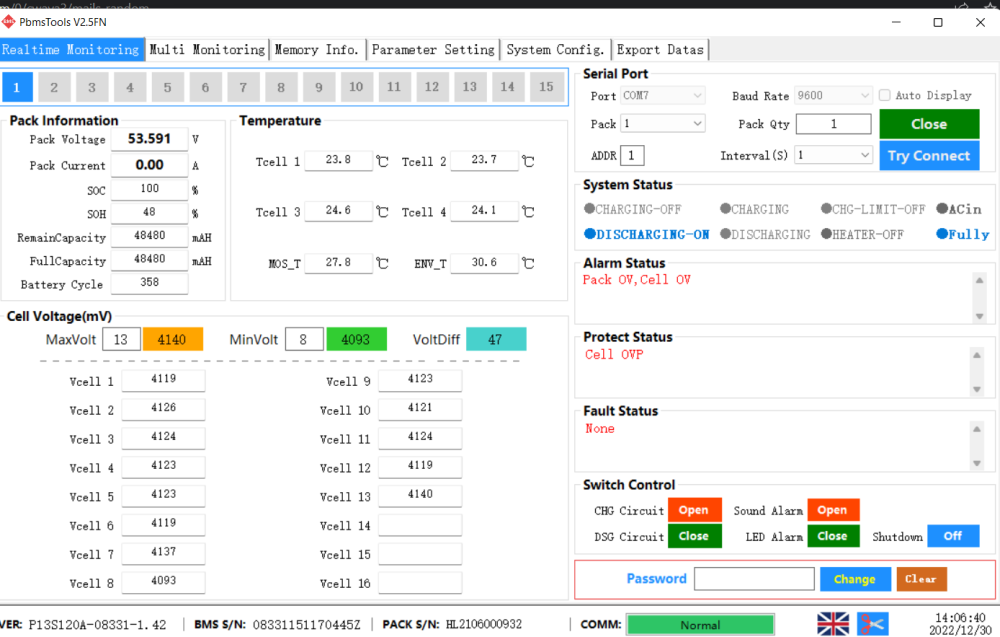Open the Export Datas tab
1000x637 pixels.
(x=660, y=49)
